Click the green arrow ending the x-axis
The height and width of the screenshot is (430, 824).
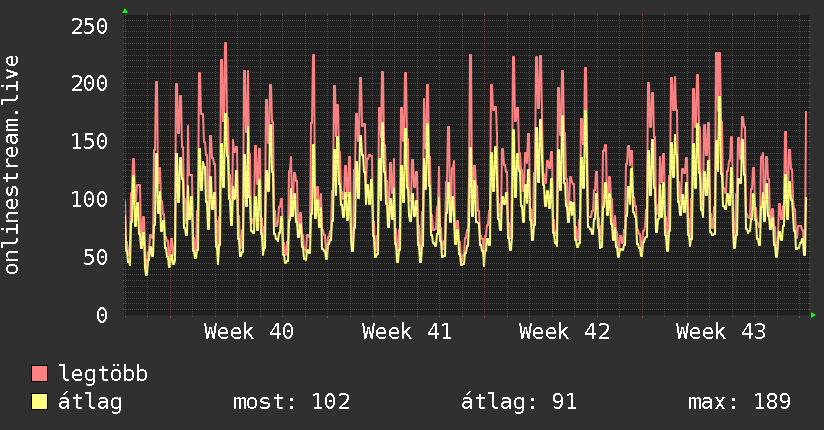point(813,315)
